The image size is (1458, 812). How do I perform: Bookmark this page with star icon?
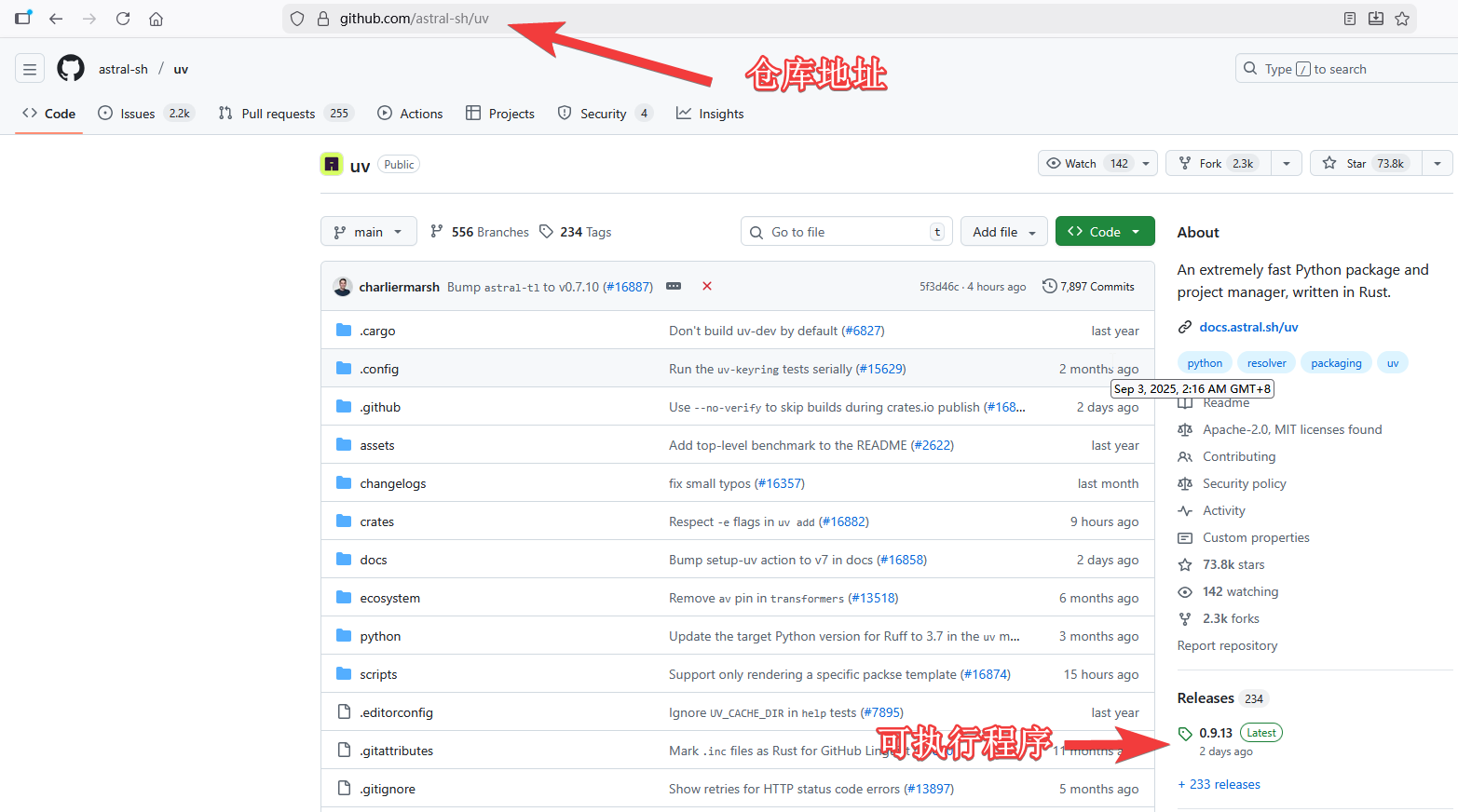(x=1402, y=19)
